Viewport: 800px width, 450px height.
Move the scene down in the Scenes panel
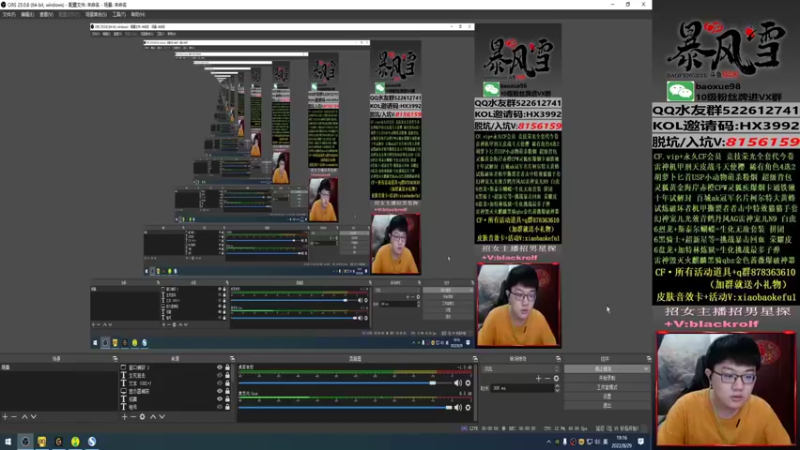[34, 417]
